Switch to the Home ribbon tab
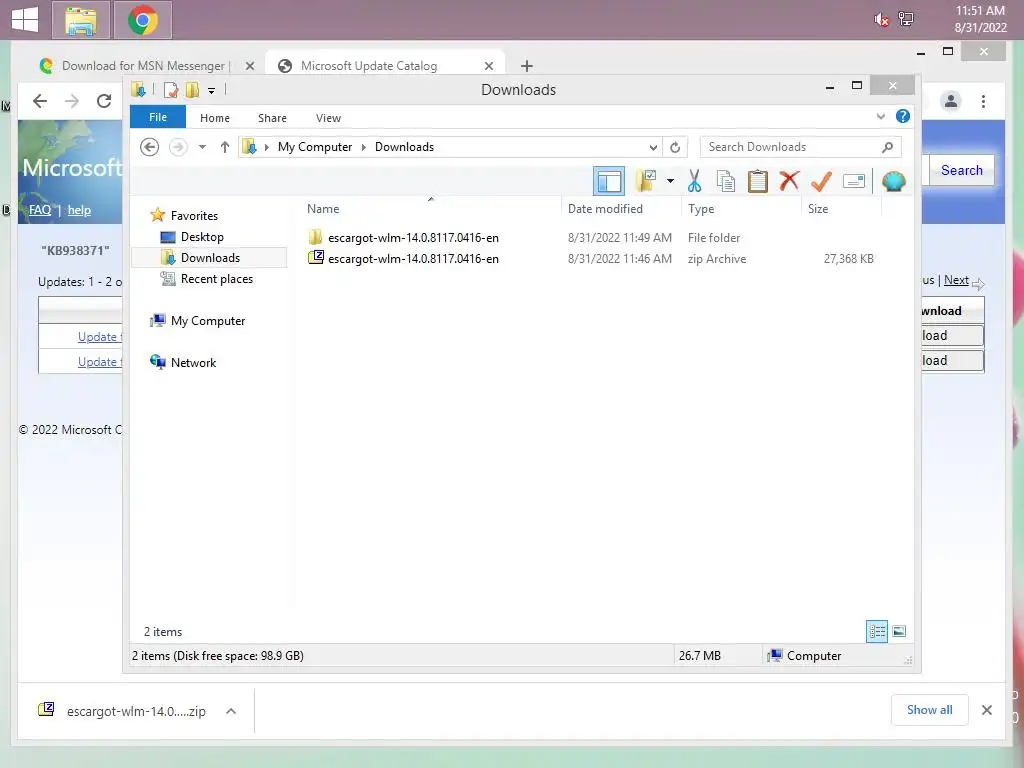 tap(215, 118)
